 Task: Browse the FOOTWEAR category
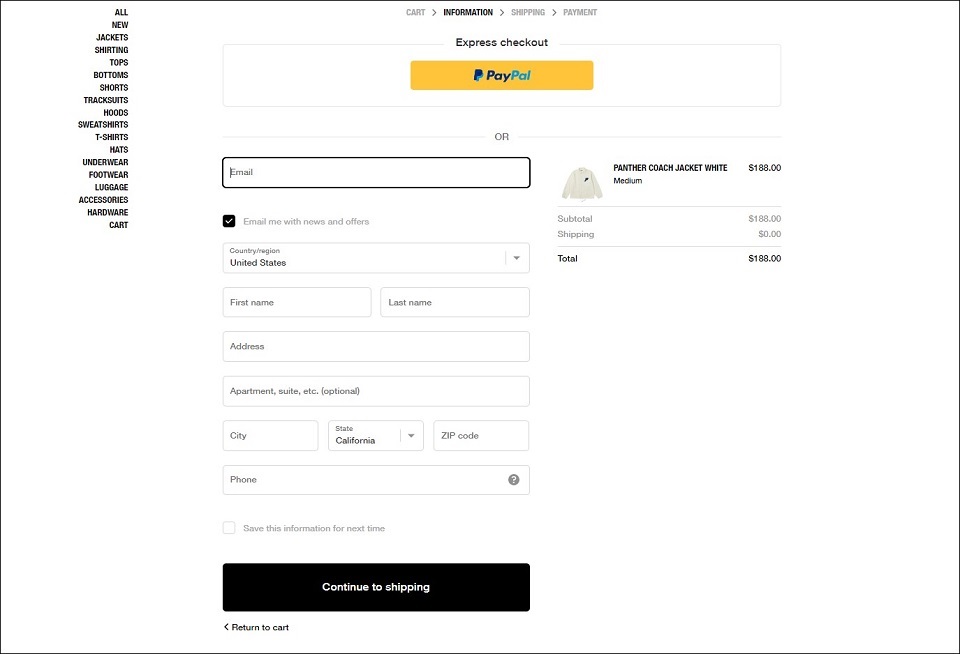pos(108,175)
